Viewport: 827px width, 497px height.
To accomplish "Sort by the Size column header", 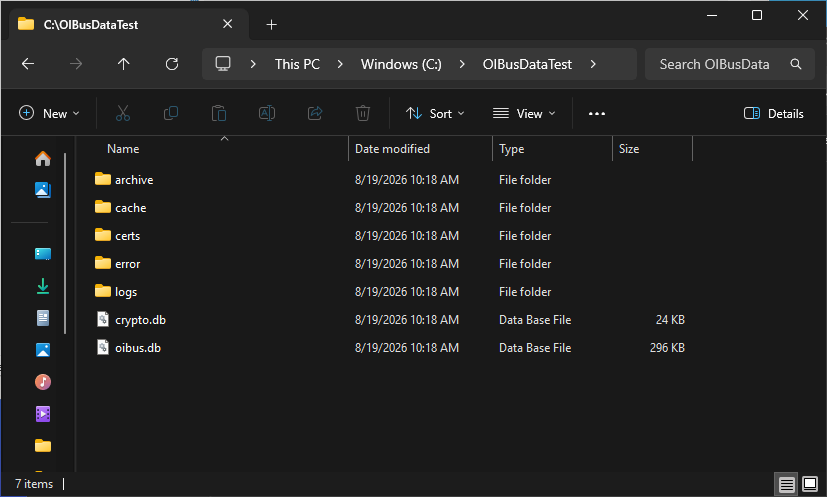I will 629,149.
